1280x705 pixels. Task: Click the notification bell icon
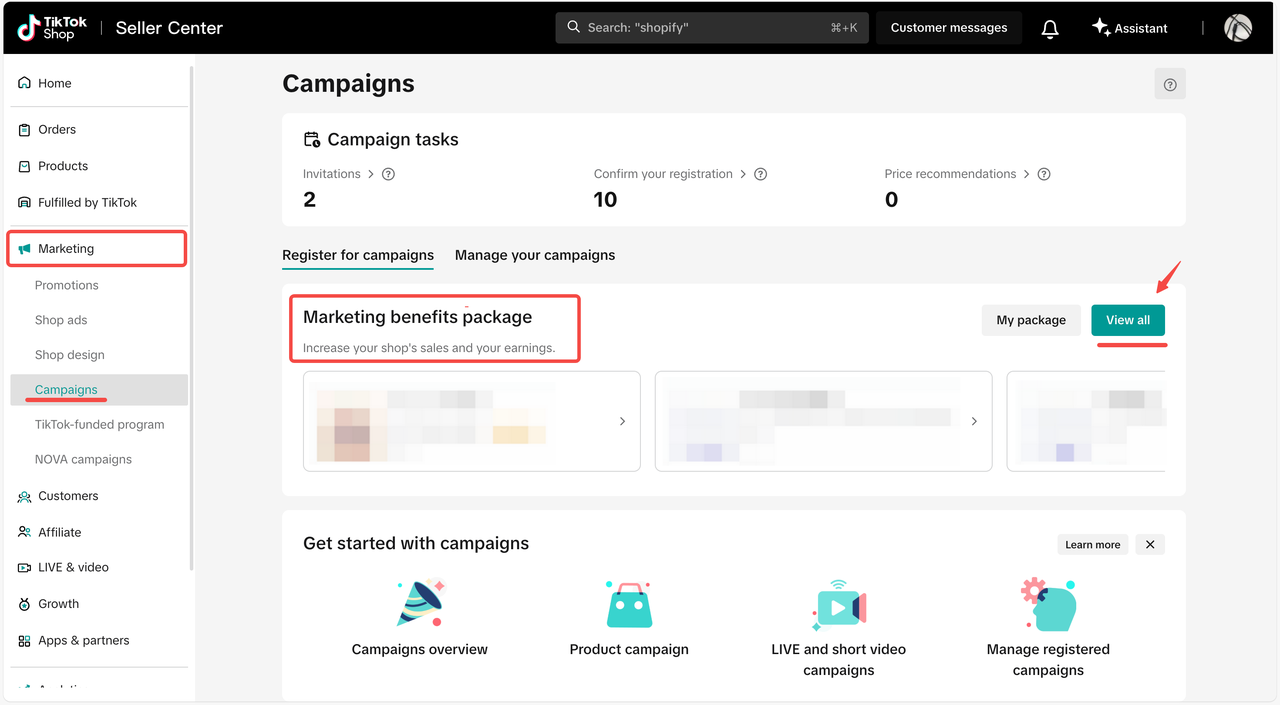(x=1050, y=29)
